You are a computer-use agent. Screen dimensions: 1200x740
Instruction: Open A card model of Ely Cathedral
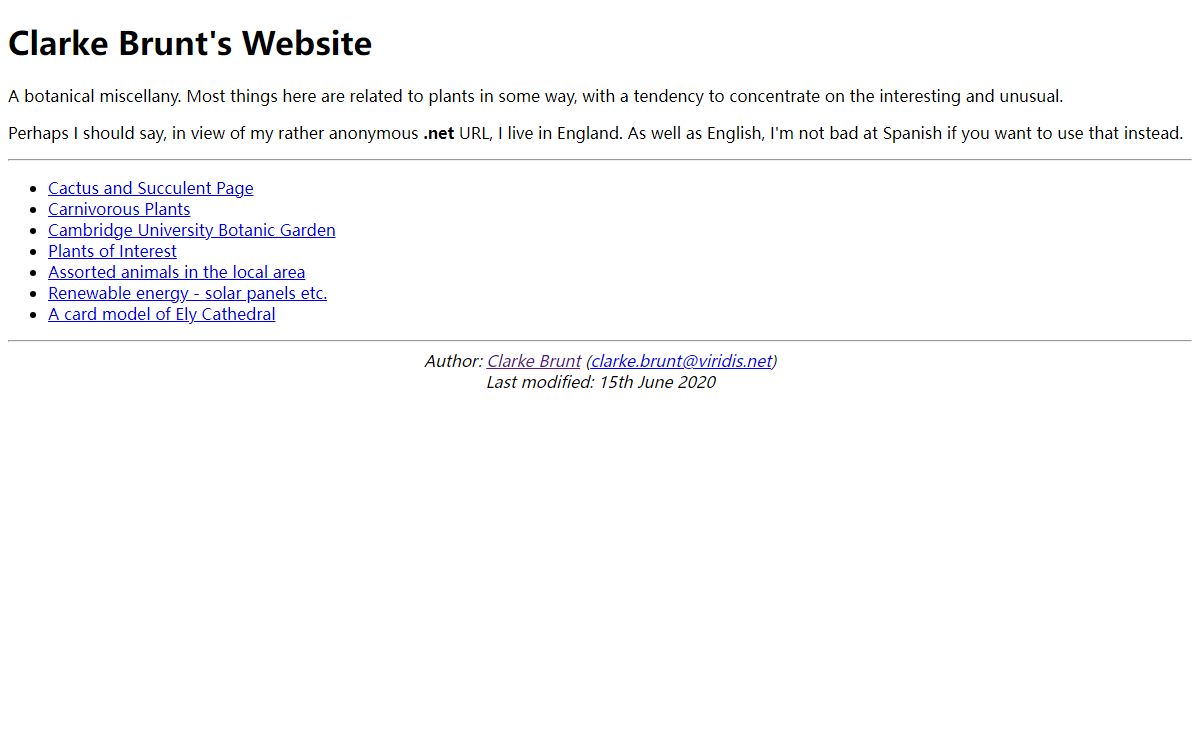(x=162, y=314)
